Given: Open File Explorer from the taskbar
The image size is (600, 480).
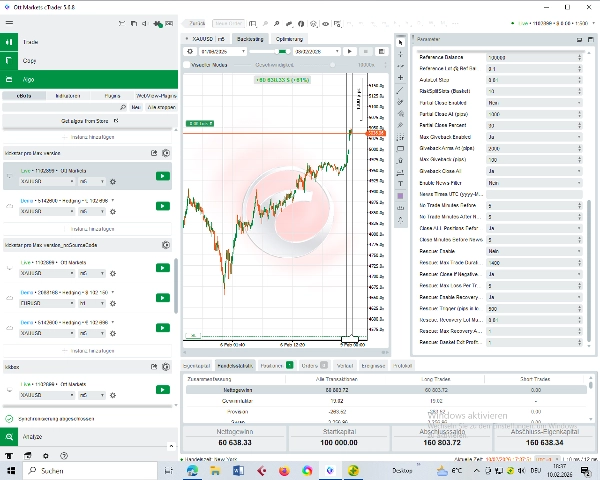Looking at the screenshot, I should point(215,471).
